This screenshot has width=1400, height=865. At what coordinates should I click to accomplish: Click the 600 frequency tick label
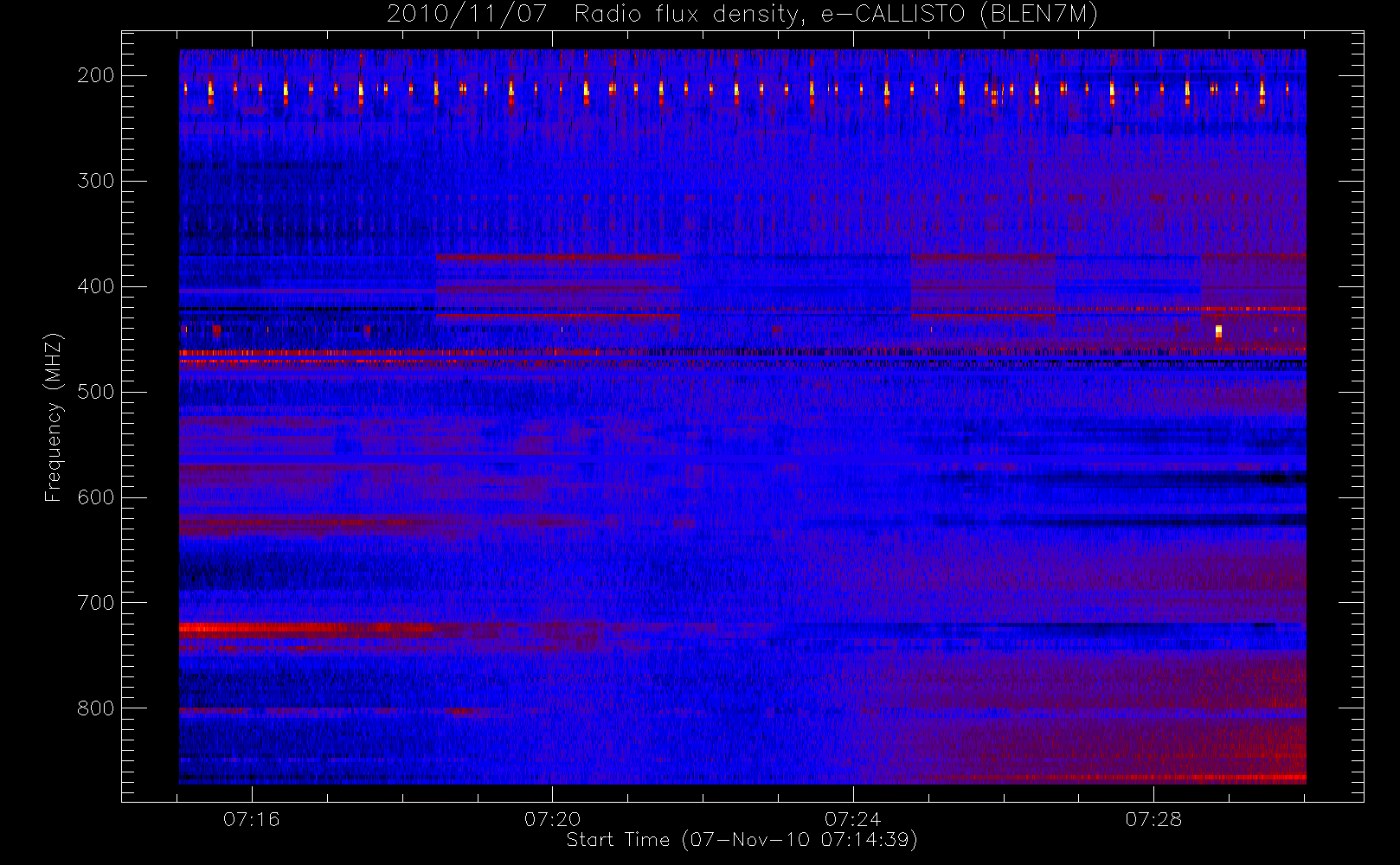96,497
